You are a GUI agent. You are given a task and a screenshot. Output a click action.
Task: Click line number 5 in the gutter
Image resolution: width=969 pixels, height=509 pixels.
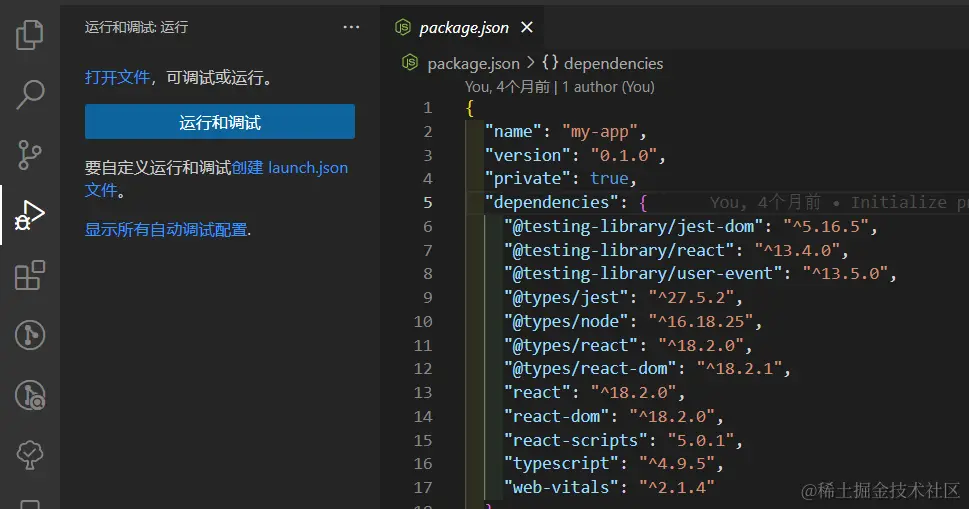pos(428,203)
